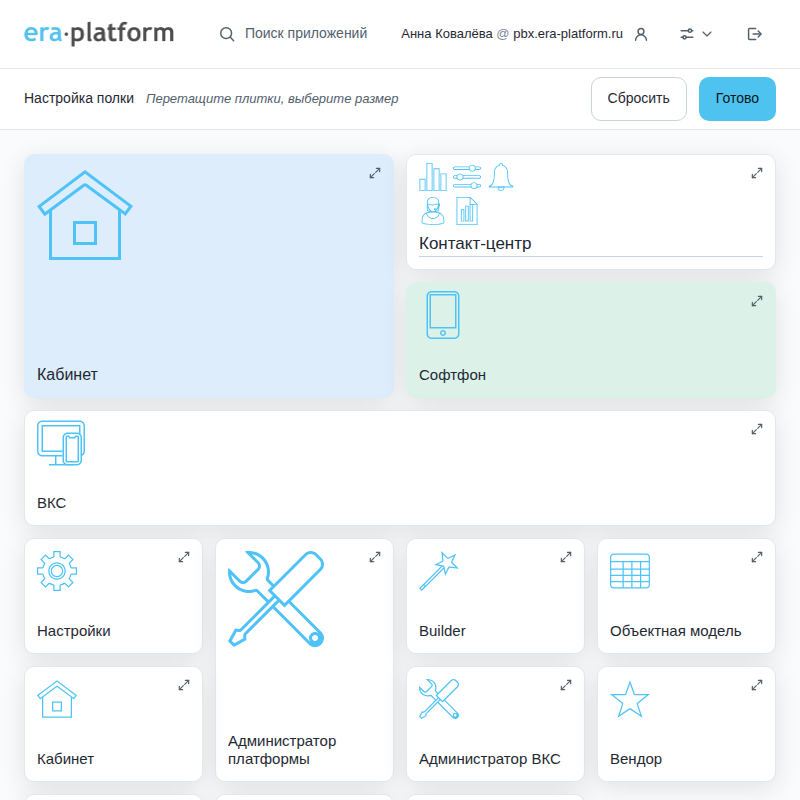Click the report document icon in Контакт-центр
800x800 pixels.
tap(467, 211)
